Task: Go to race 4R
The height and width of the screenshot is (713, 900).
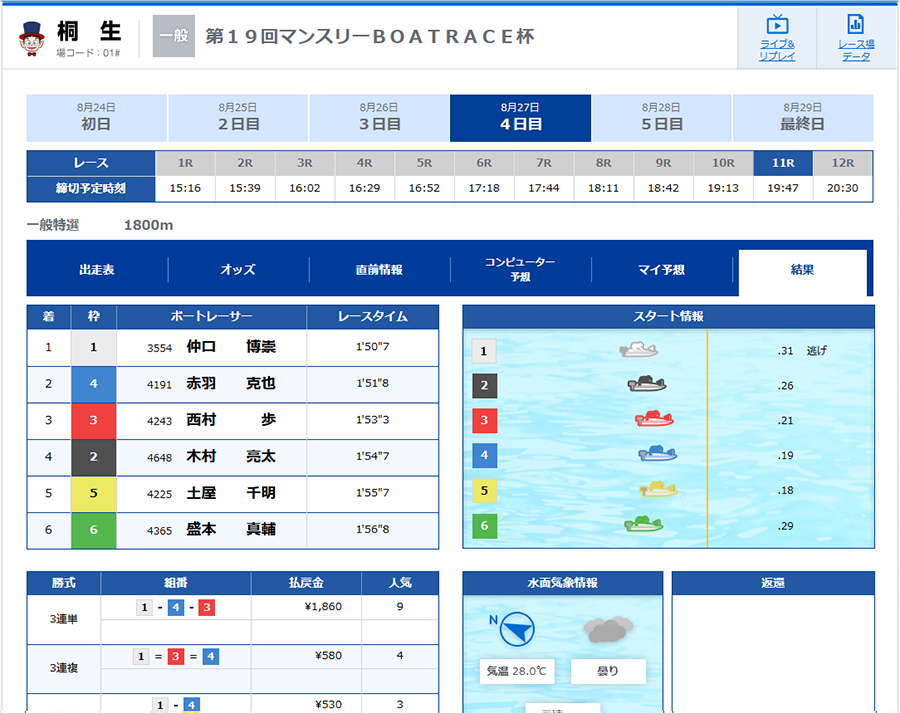Action: pos(364,163)
